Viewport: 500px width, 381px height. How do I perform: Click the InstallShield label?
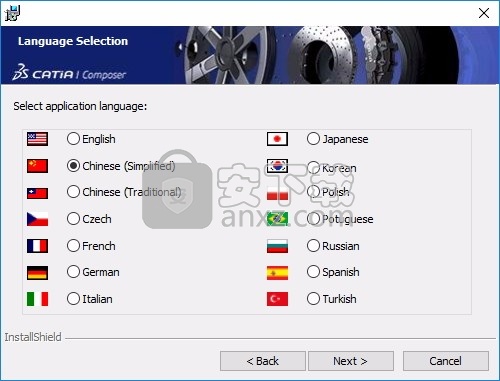coord(33,337)
